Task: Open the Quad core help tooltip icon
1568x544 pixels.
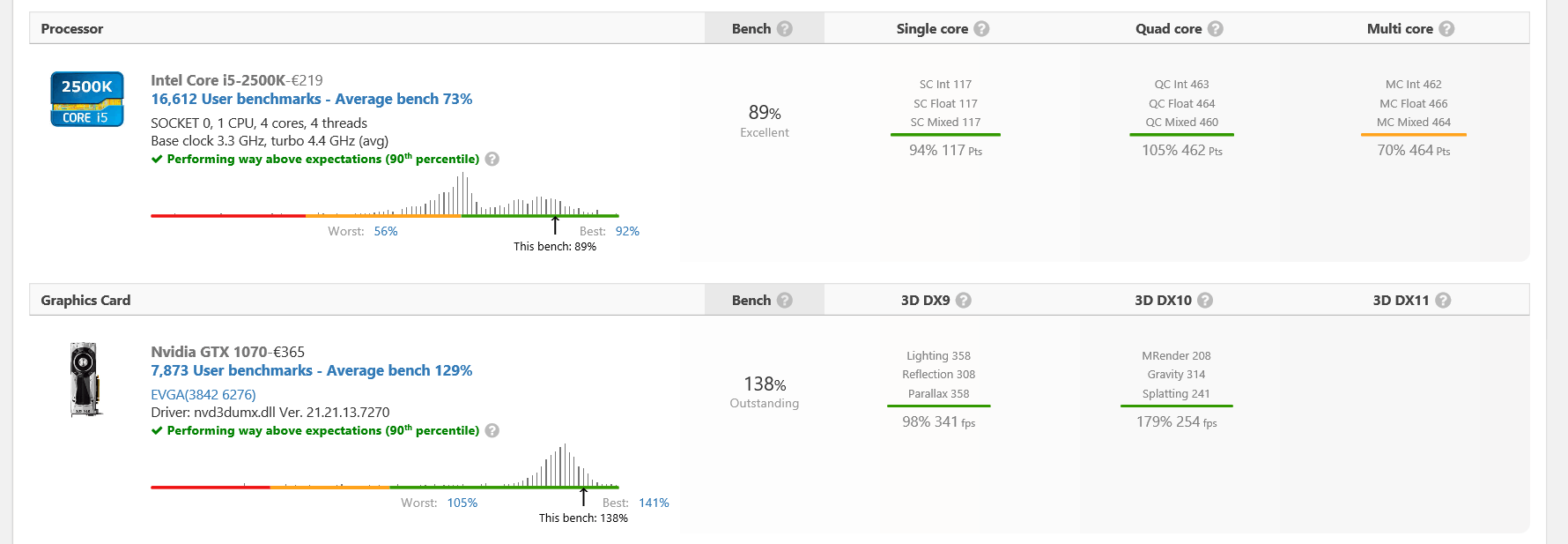Action: pos(1216,29)
